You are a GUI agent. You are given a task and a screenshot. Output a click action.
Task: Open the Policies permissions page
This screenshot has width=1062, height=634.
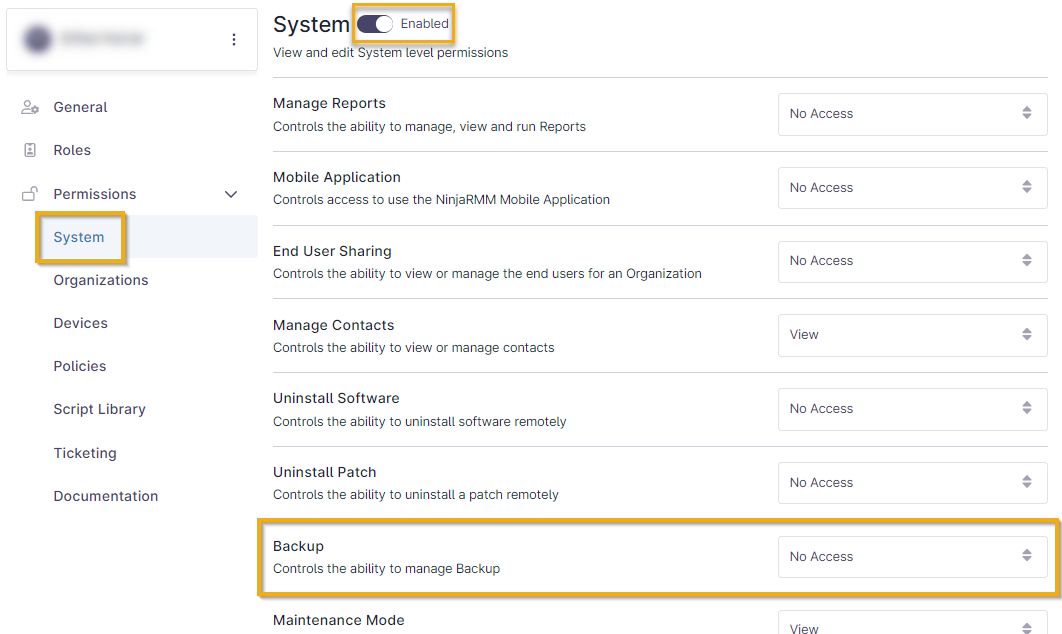[x=80, y=366]
